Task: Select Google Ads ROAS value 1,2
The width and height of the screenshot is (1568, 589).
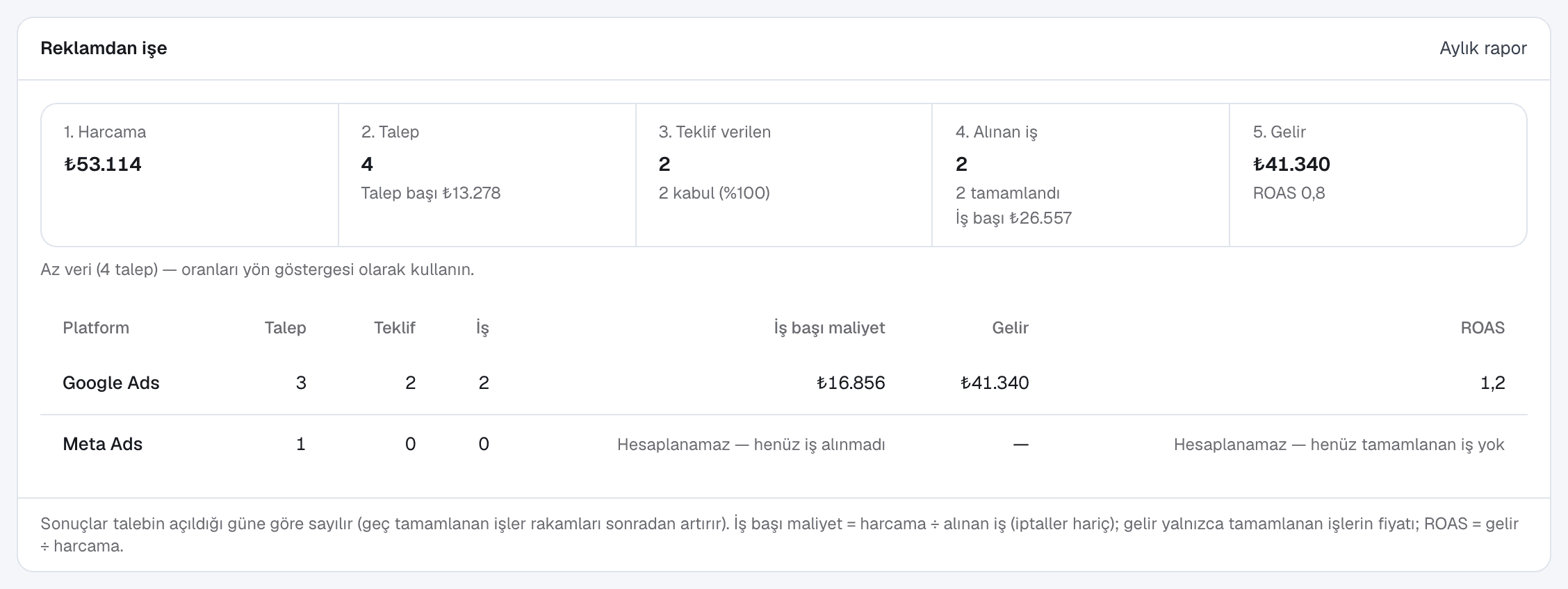Action: (x=1492, y=383)
